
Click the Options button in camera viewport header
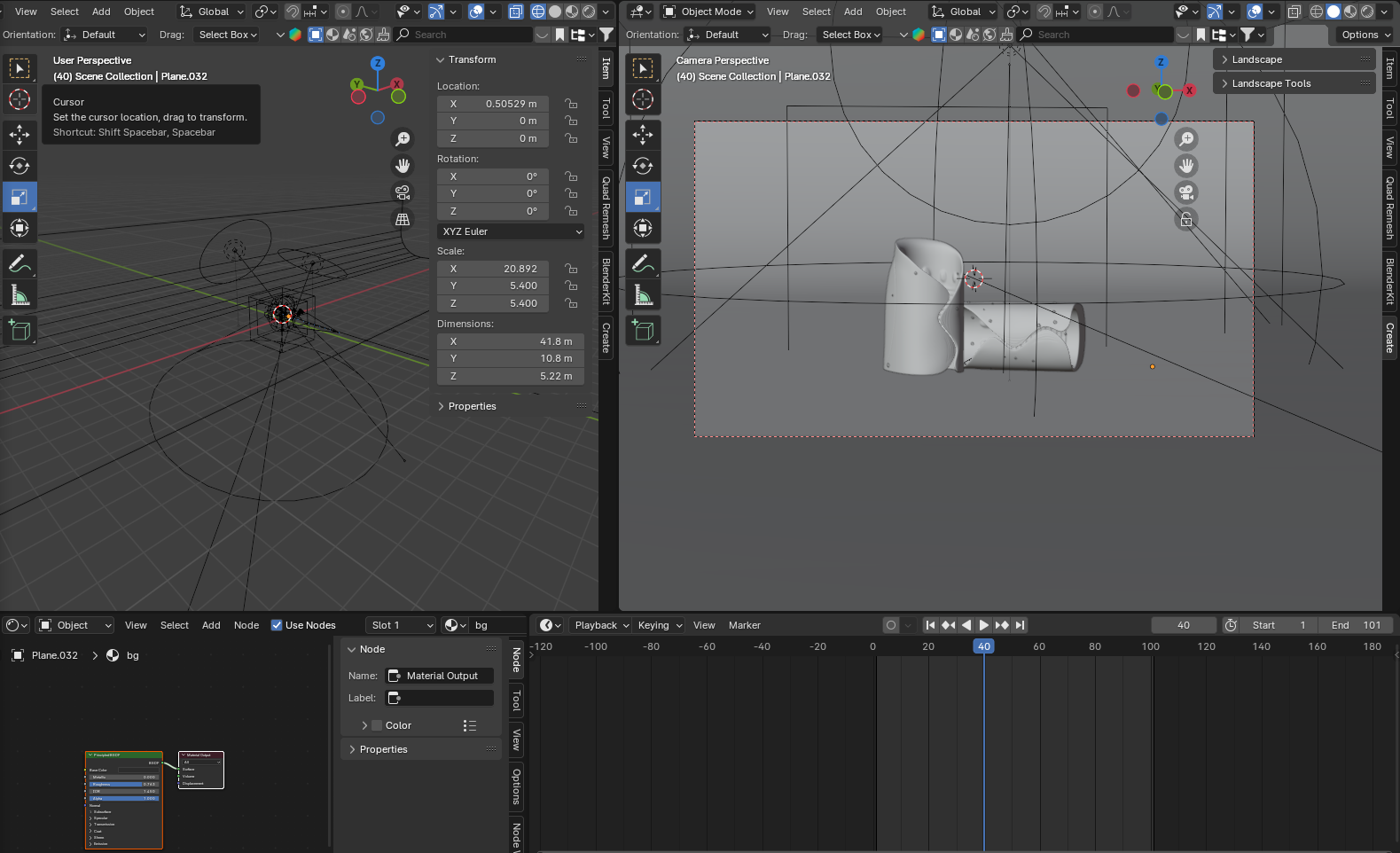1365,35
